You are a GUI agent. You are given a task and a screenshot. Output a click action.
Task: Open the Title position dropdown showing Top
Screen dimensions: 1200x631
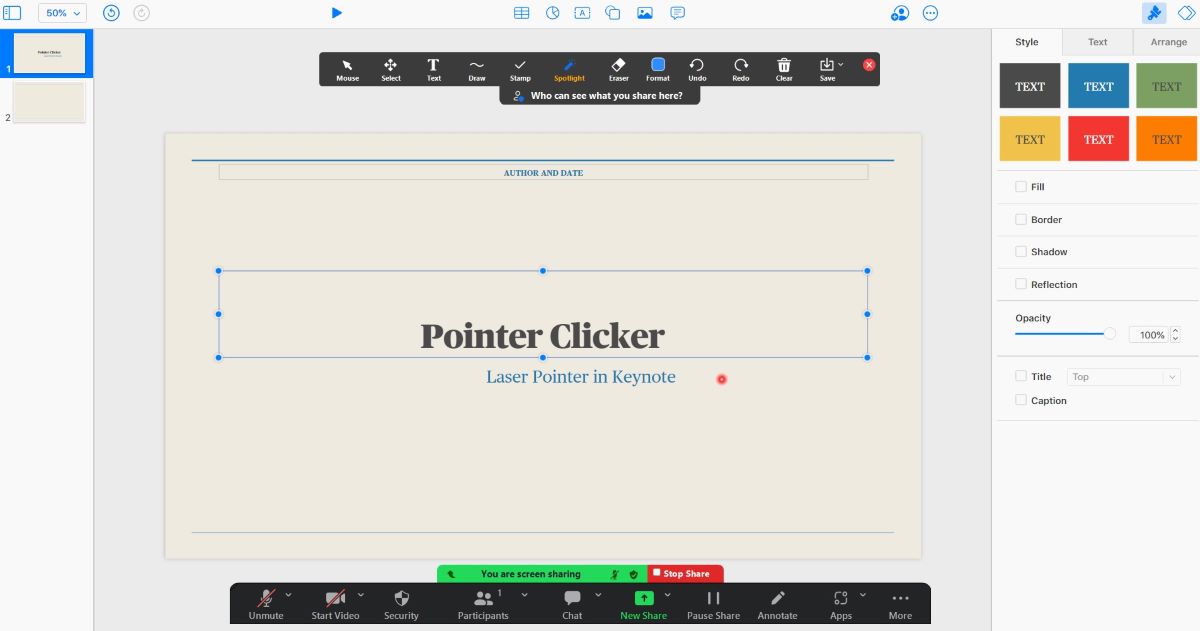pyautogui.click(x=1123, y=376)
